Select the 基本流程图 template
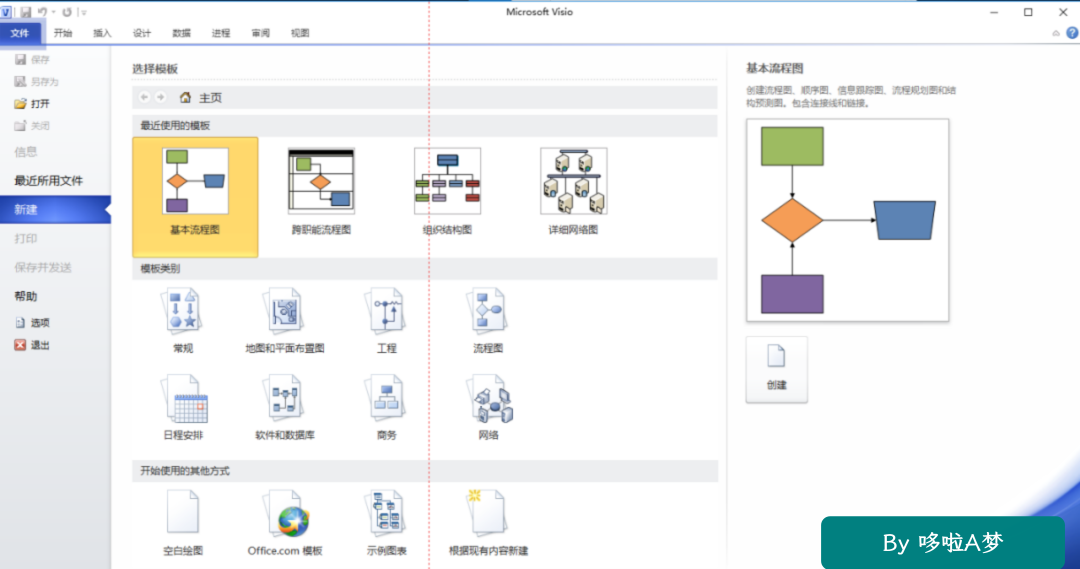Viewport: 1080px width, 569px height. tap(195, 197)
